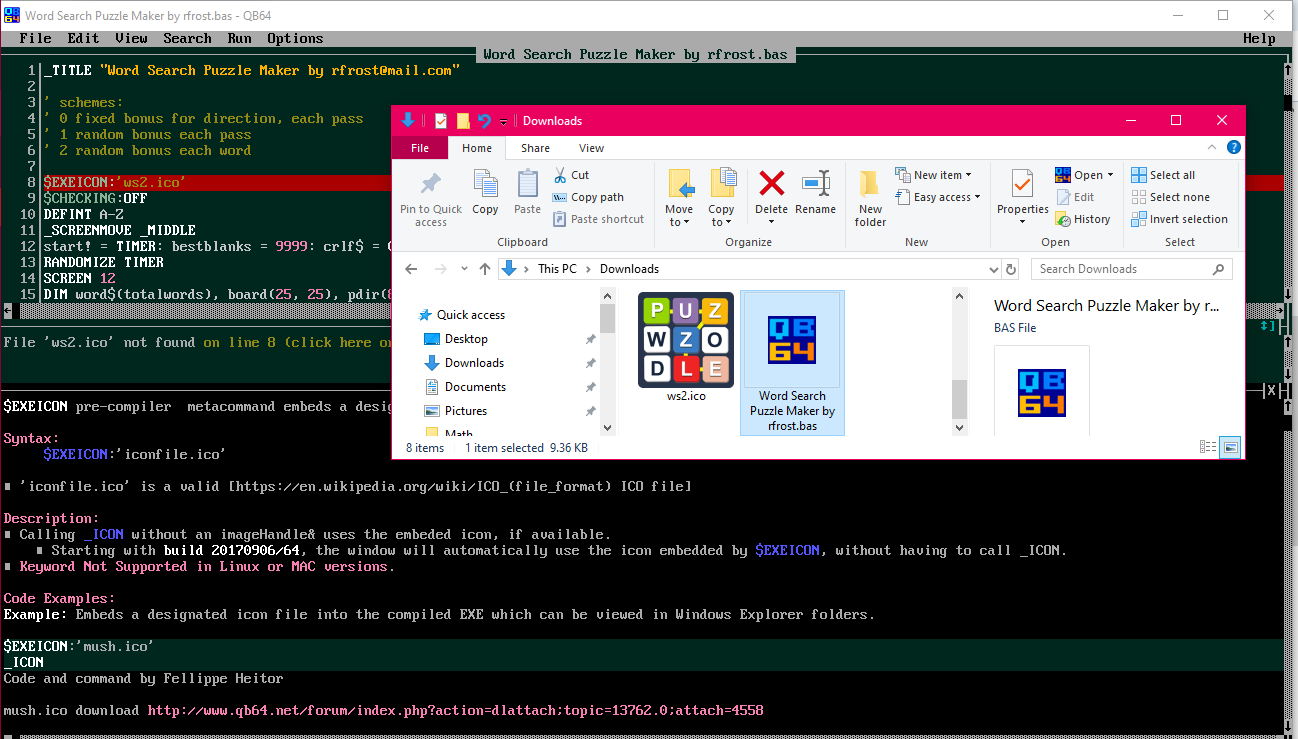Click the New folder icon
Viewport: 1298px width, 739px height.
pyautogui.click(x=870, y=183)
